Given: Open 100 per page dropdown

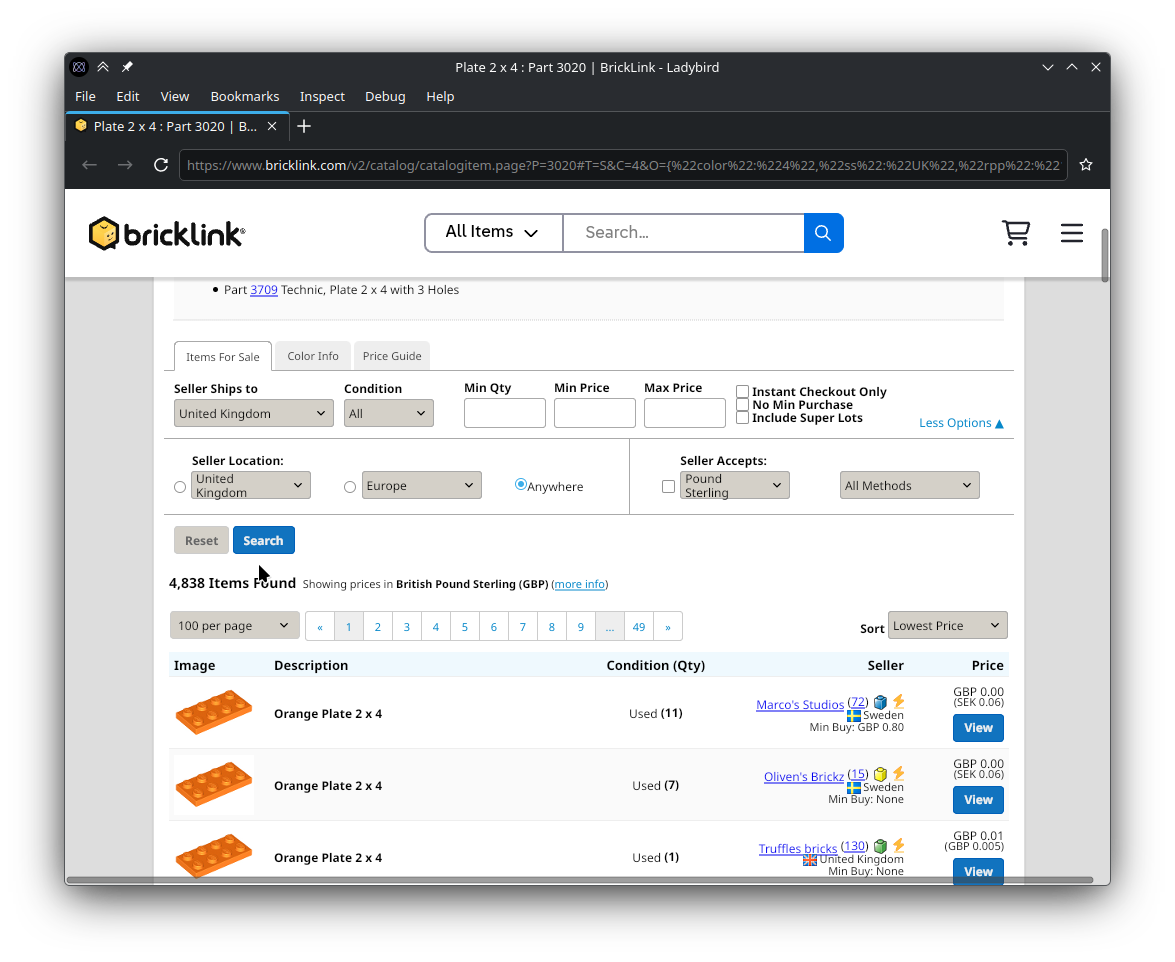Looking at the screenshot, I should coord(235,626).
